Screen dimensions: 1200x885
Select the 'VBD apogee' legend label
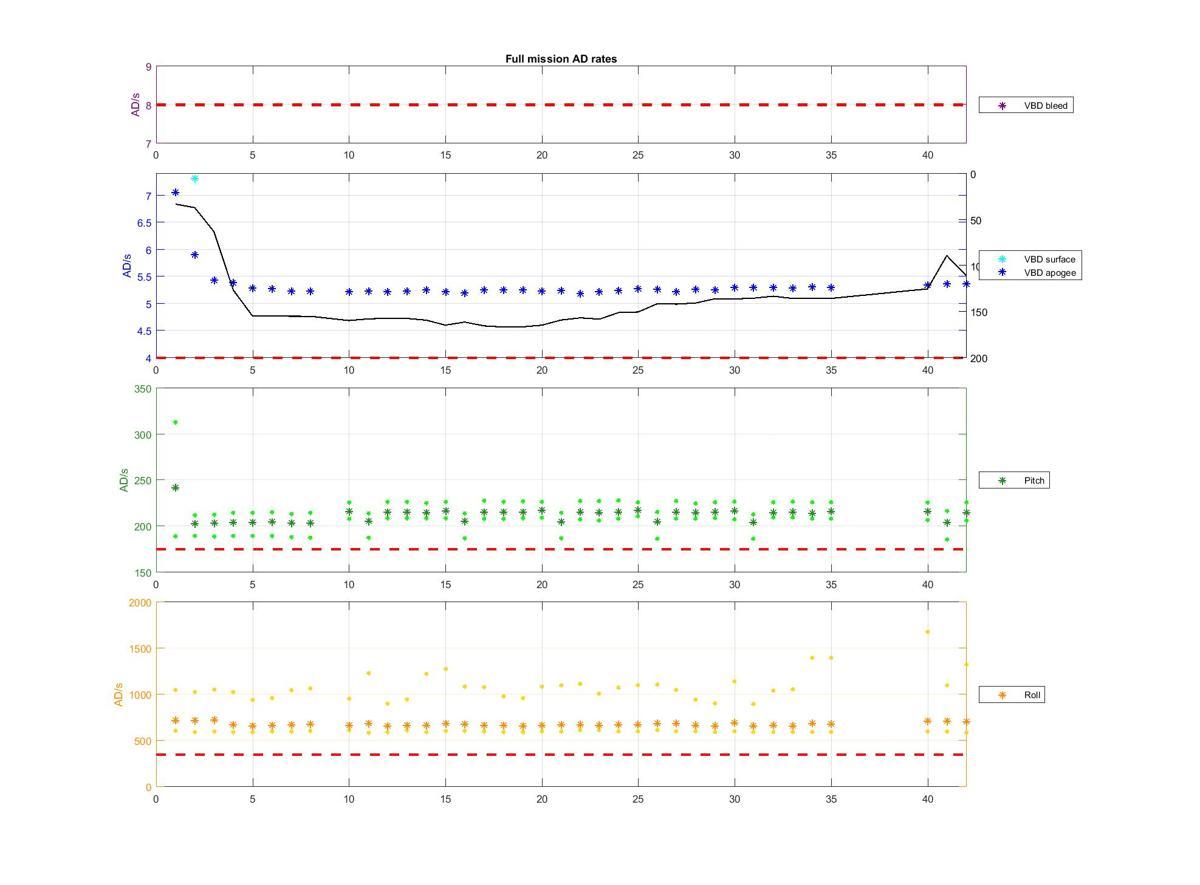pyautogui.click(x=1050, y=272)
